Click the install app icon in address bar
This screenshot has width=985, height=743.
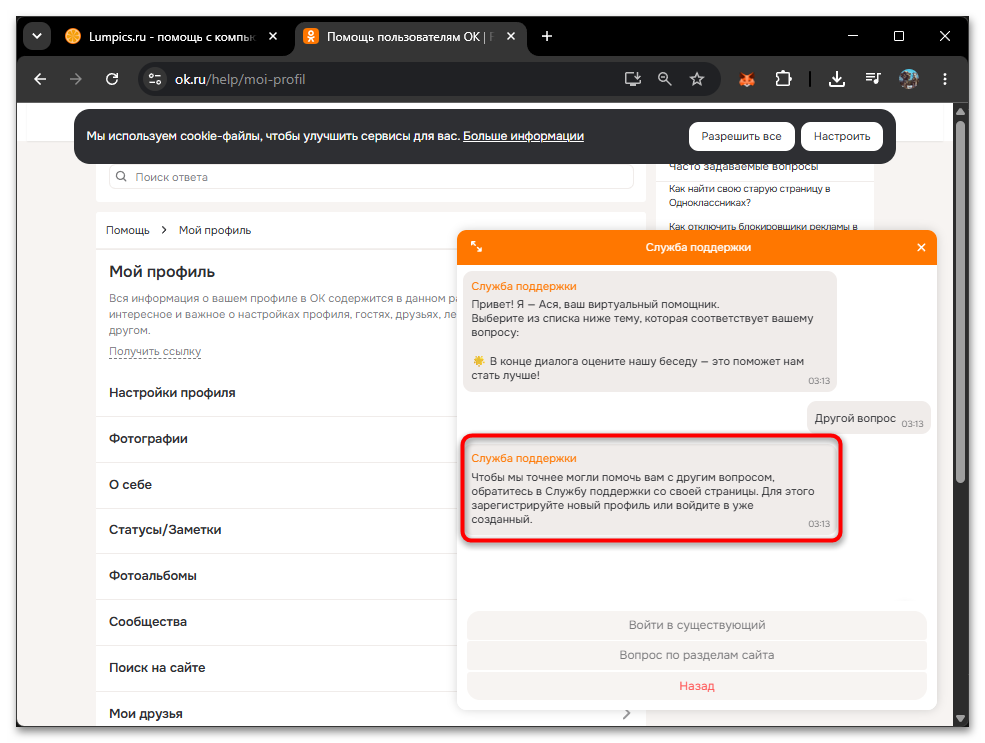pos(633,79)
